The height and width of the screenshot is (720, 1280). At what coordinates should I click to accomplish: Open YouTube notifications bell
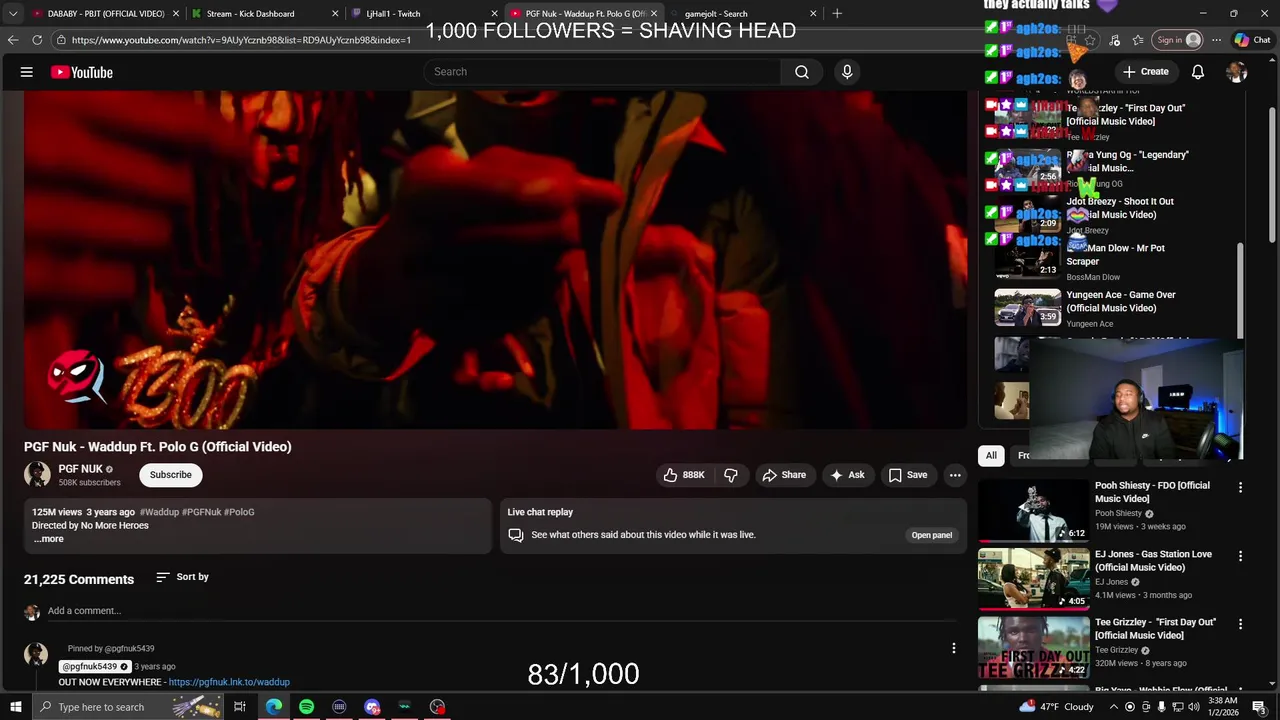point(1198,72)
